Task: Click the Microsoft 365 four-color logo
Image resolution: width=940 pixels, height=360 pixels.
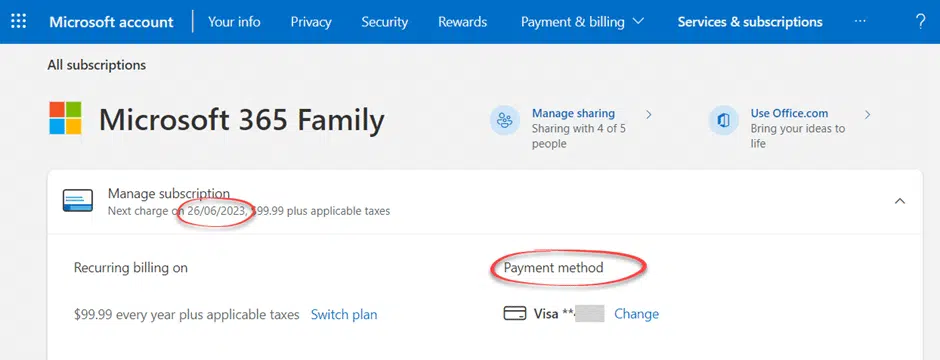Action: pyautogui.click(x=65, y=117)
